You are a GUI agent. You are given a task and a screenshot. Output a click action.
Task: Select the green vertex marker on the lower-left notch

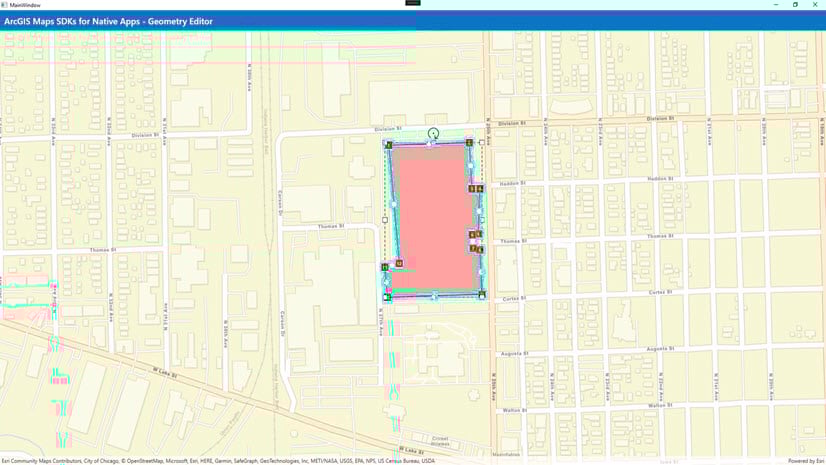coord(385,268)
